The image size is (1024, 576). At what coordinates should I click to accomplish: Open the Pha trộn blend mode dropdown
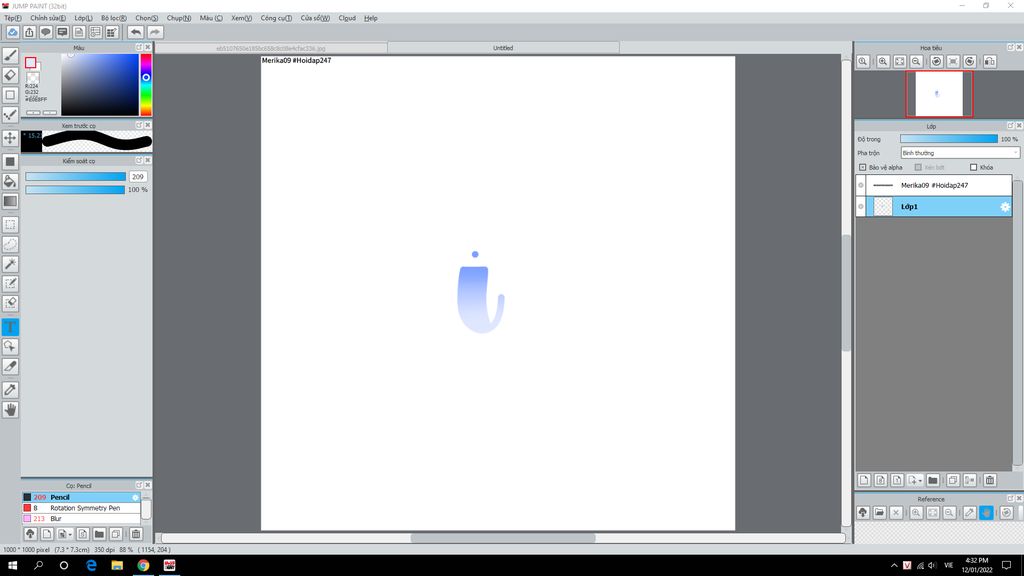pos(959,153)
